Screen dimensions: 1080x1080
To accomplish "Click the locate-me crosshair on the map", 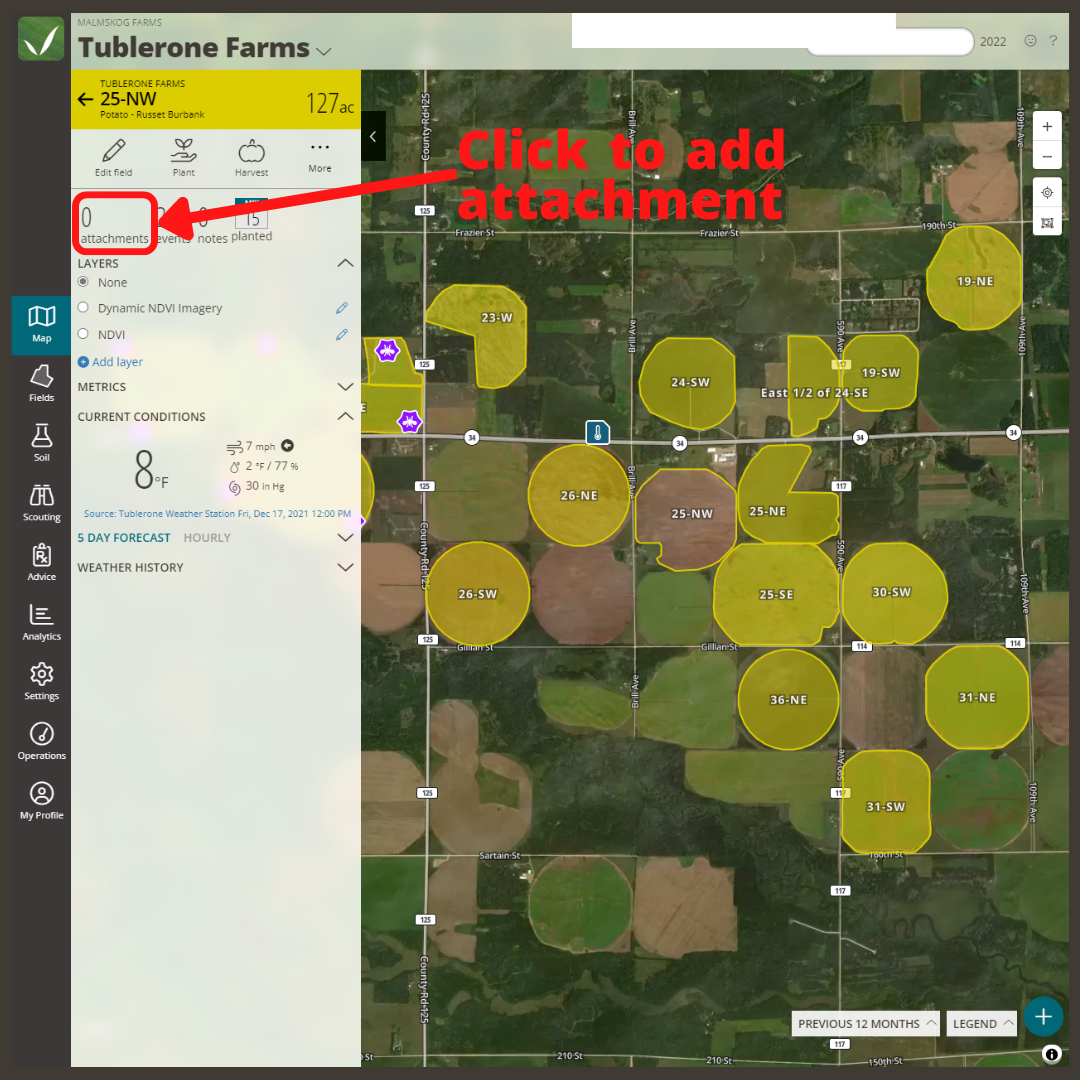I will 1047,192.
